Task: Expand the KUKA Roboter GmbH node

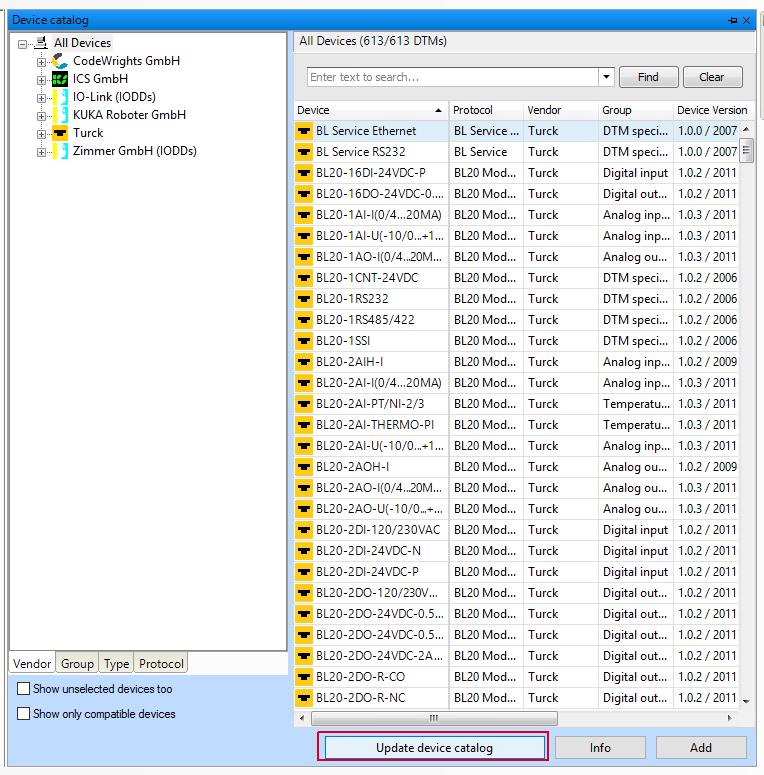Action: click(x=41, y=116)
